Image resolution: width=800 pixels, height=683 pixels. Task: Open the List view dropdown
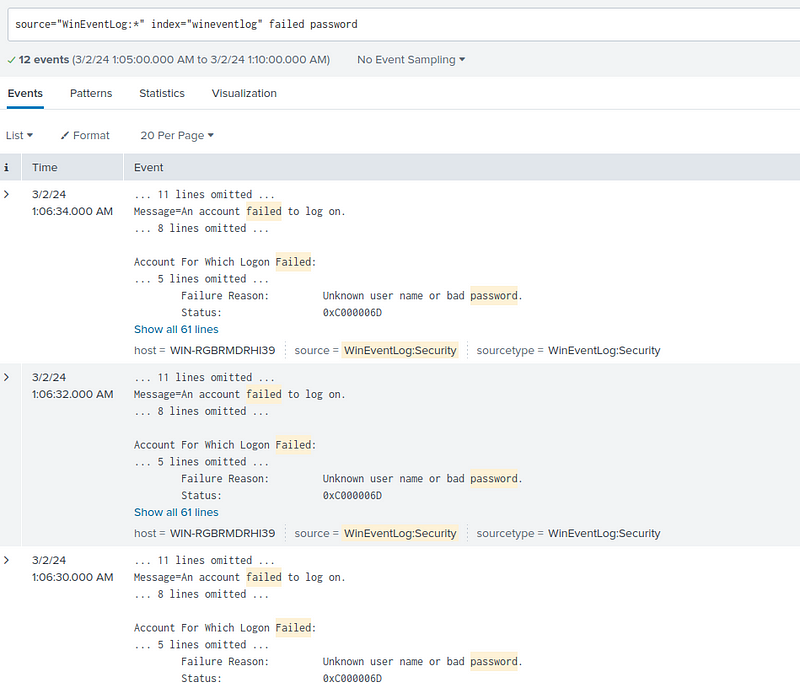19,135
